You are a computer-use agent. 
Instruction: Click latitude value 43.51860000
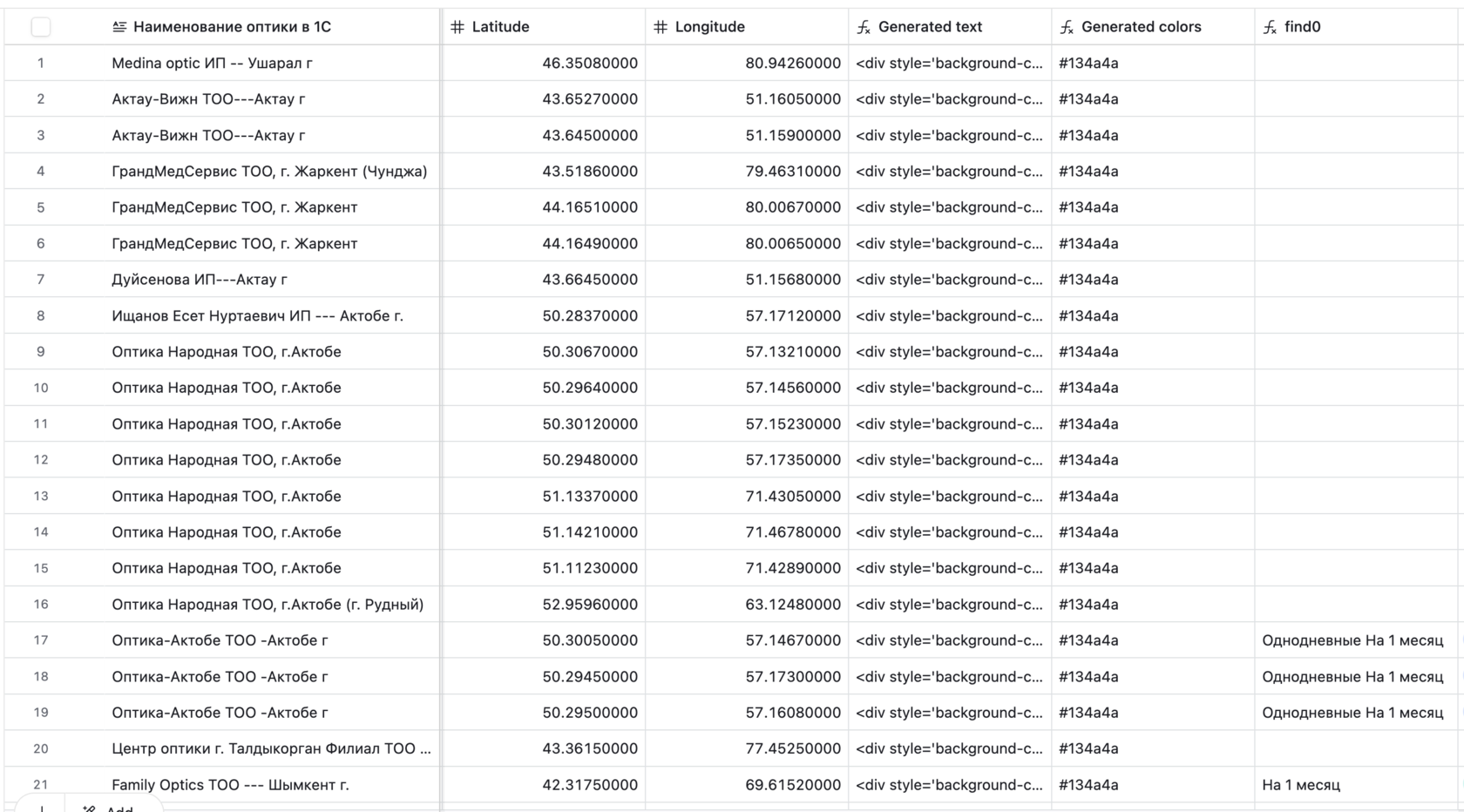[x=590, y=172]
